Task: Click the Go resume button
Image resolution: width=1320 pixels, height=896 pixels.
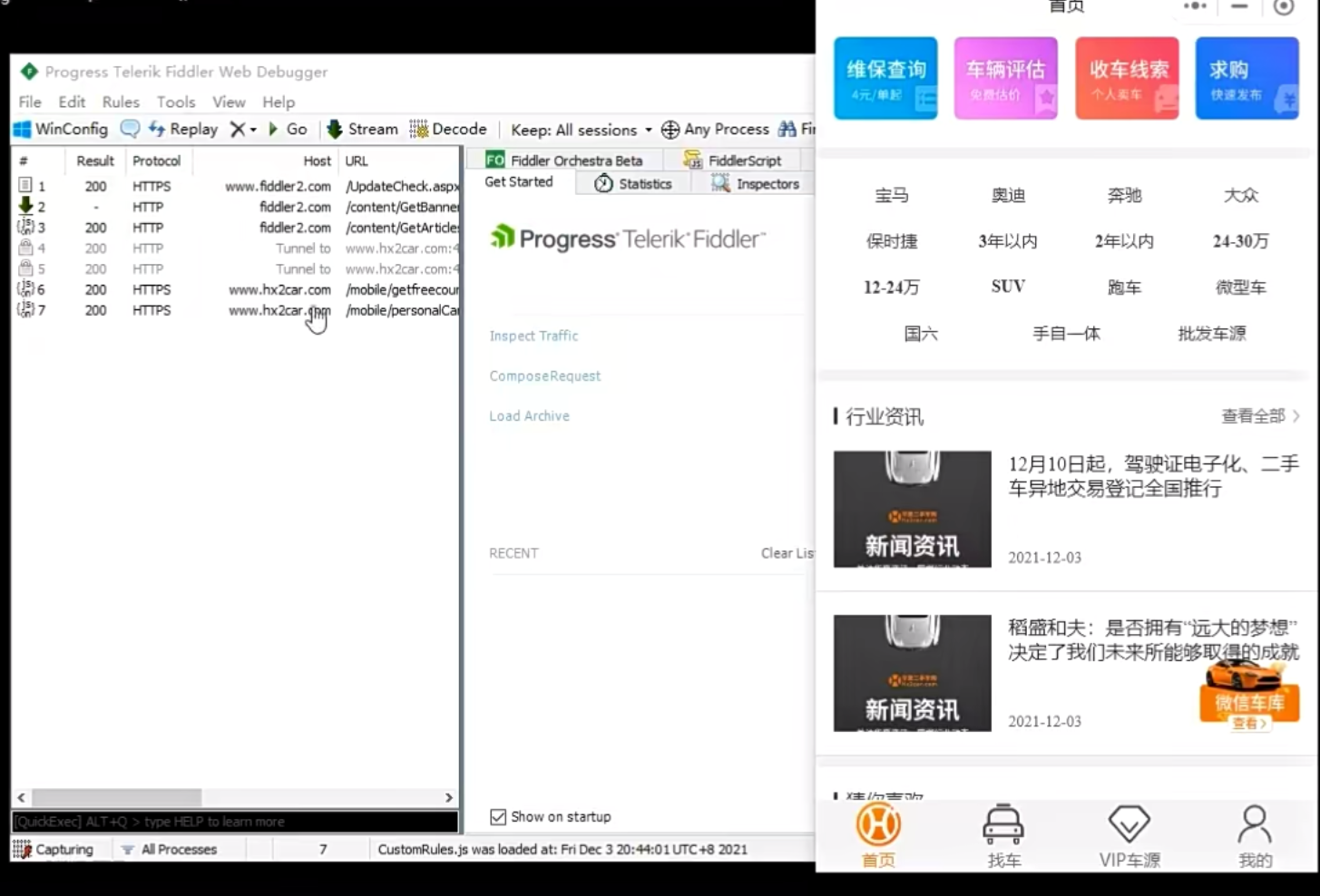Action: point(288,129)
